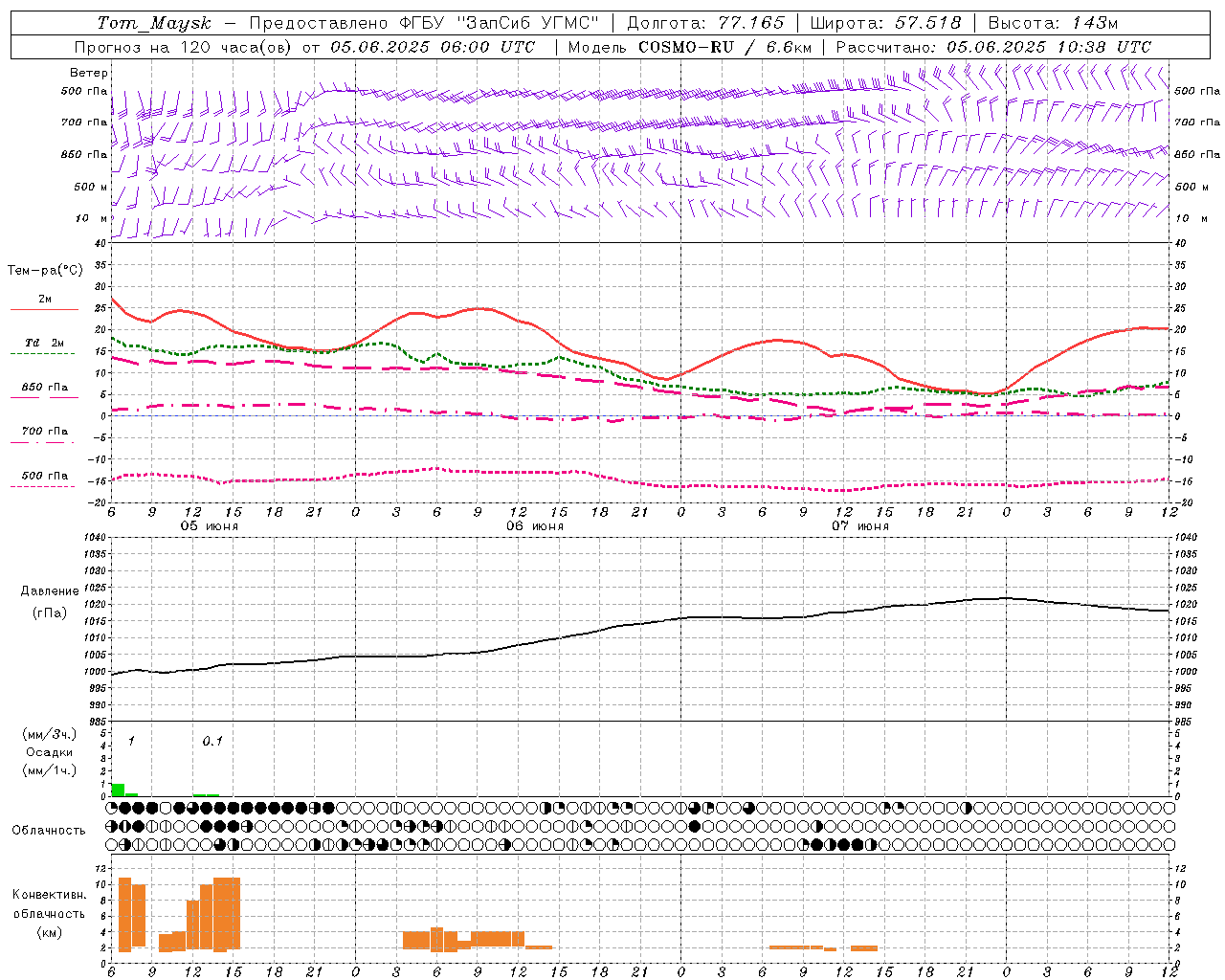
Task: Select the Тем-ра(°C) axis title
Action: pos(45,271)
